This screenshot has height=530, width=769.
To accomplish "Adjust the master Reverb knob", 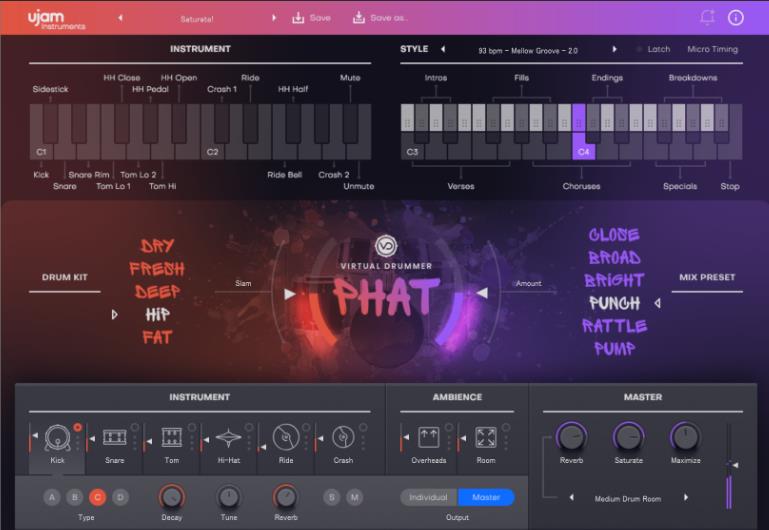I will point(571,436).
